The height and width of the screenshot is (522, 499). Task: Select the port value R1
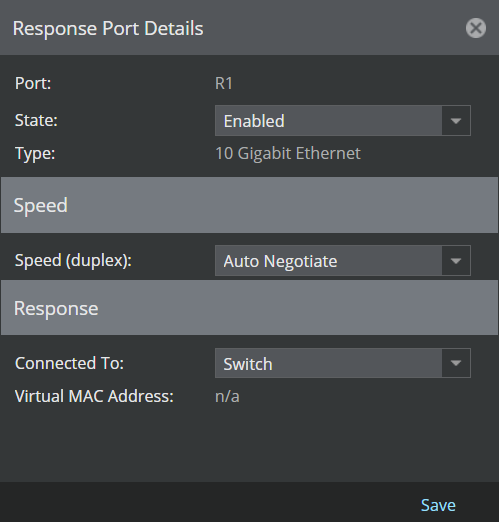click(x=224, y=83)
